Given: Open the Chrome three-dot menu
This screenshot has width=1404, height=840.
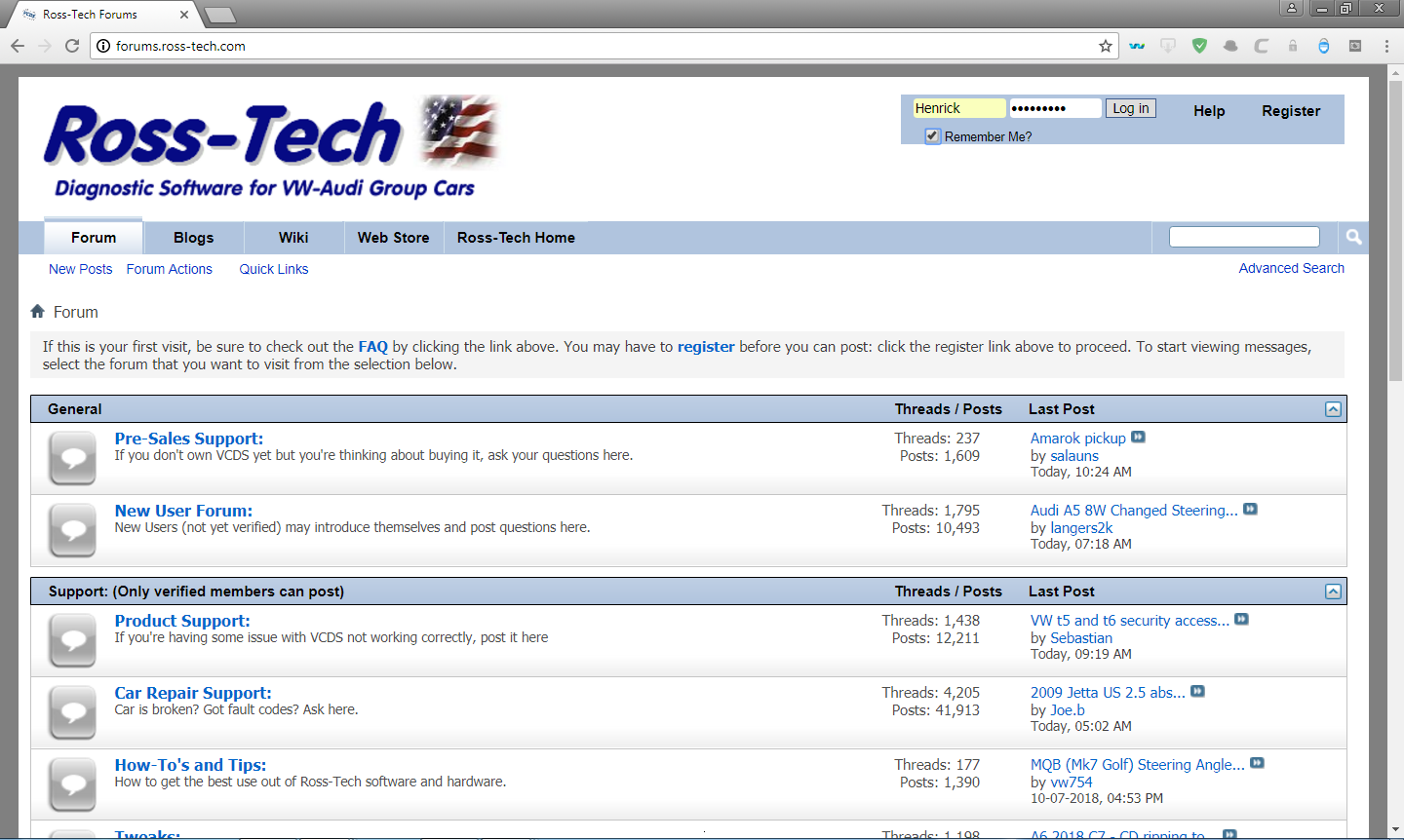Looking at the screenshot, I should 1386,46.
